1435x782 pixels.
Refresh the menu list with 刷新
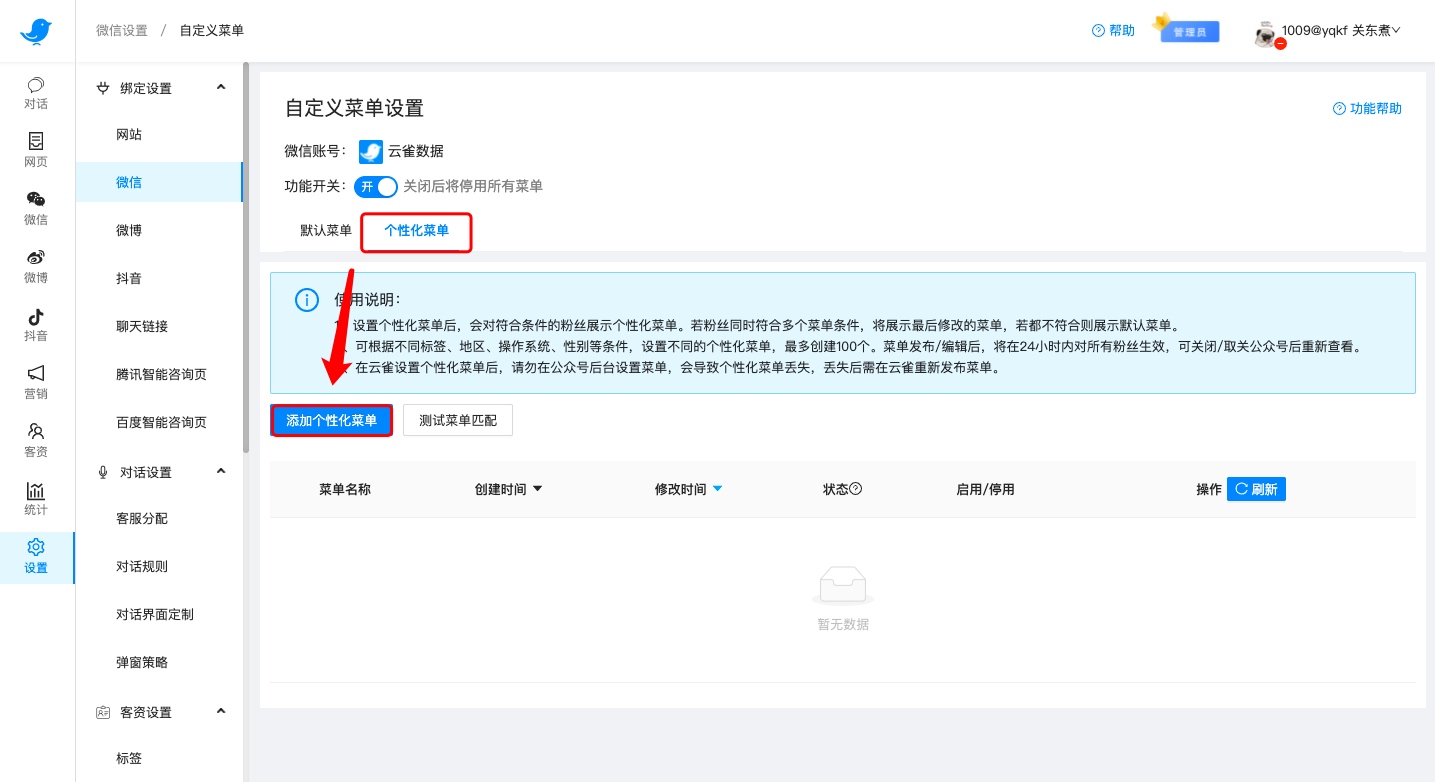pyautogui.click(x=1256, y=489)
